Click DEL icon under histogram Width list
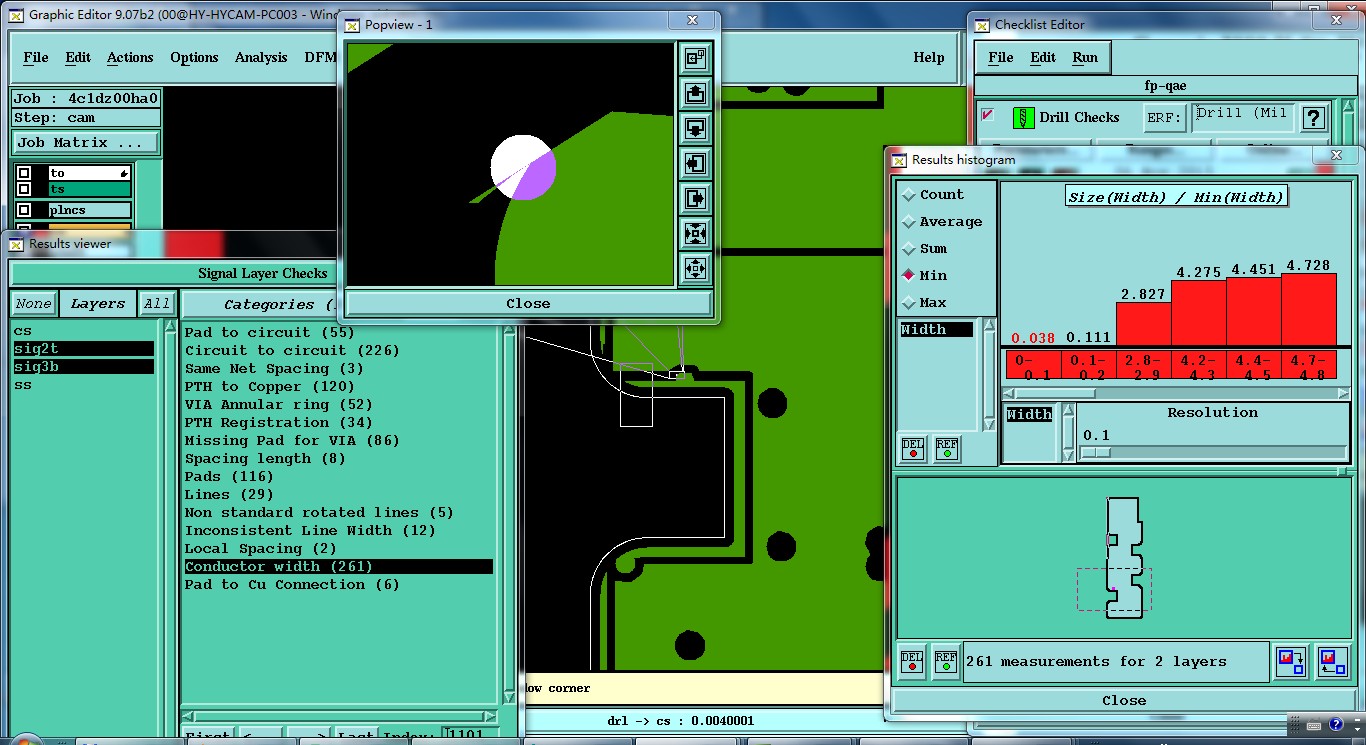 [913, 449]
